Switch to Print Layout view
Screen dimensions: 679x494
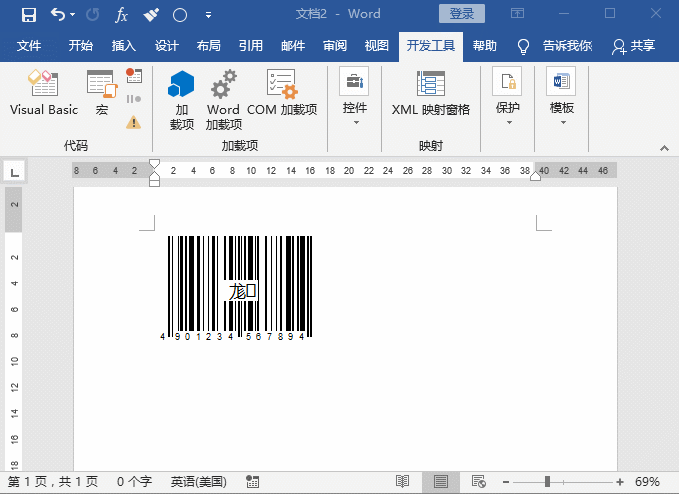pyautogui.click(x=441, y=481)
